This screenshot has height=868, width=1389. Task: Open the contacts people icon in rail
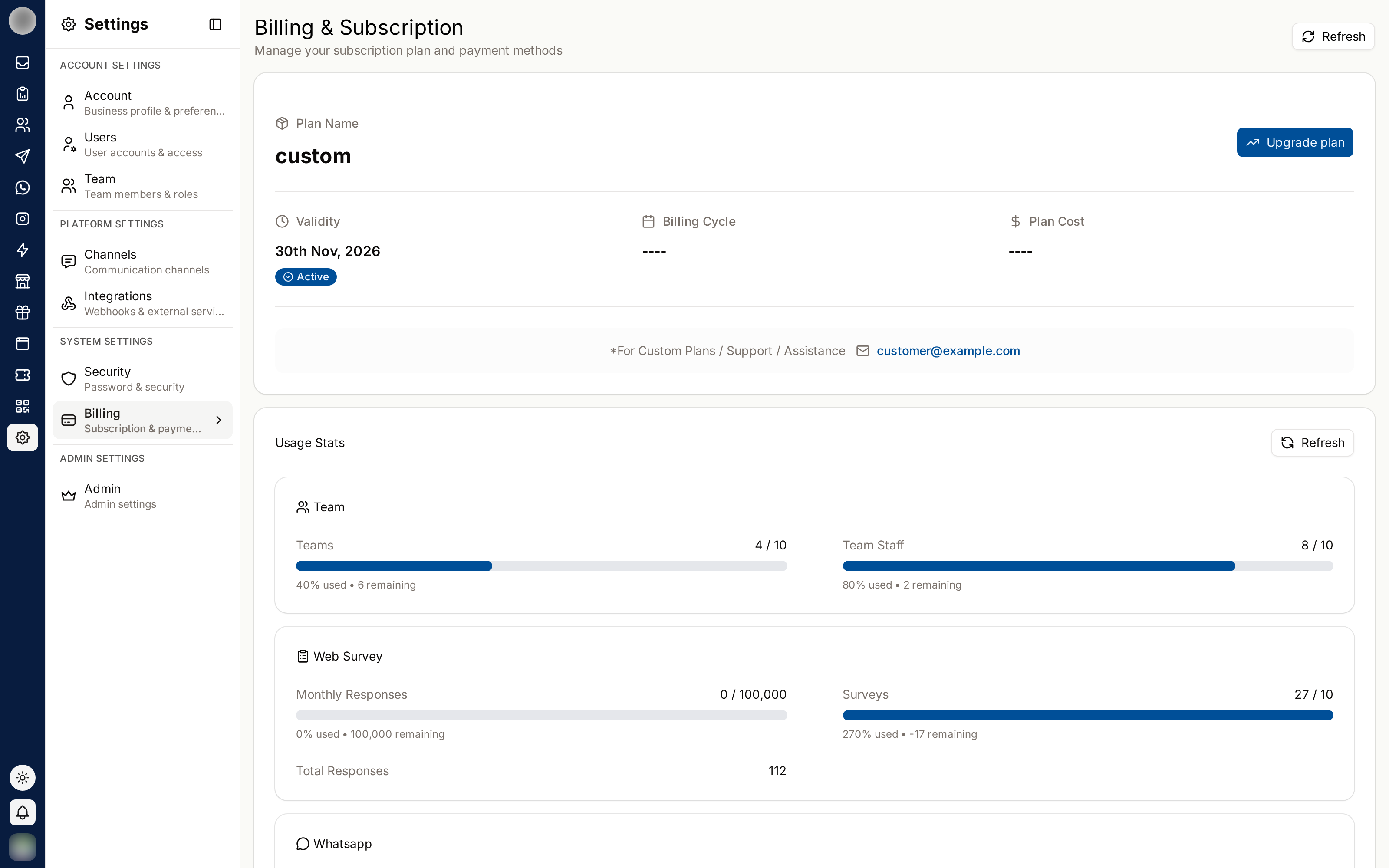tap(23, 125)
